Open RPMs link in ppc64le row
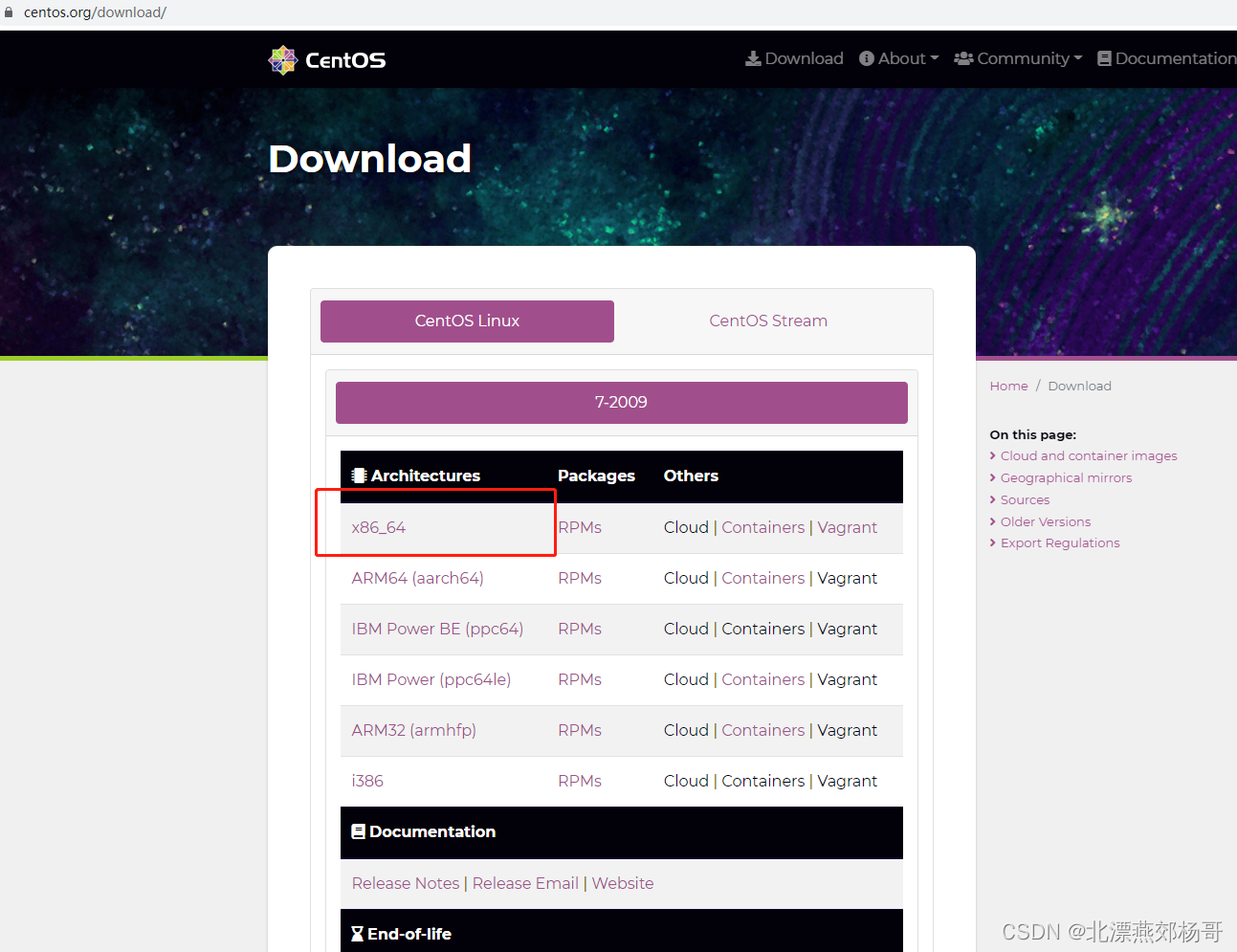Screen dimensions: 1237x952 (x=580, y=679)
